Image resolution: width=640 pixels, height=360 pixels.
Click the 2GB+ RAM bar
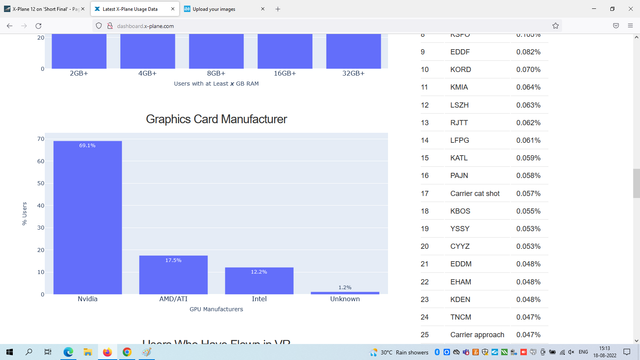point(79,51)
